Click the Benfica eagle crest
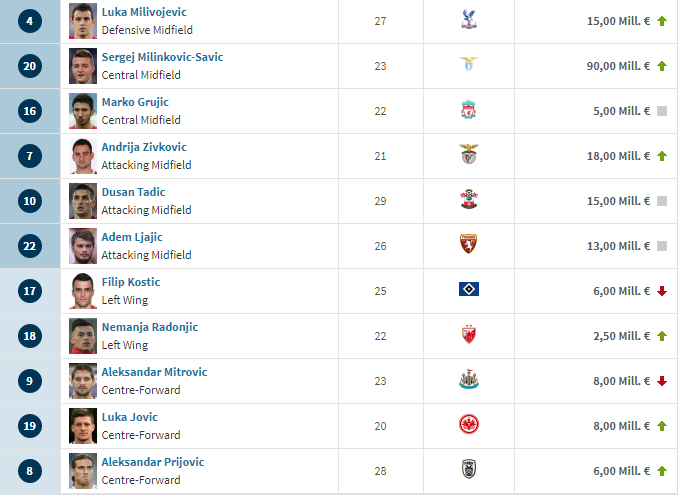The image size is (678, 495). [469, 154]
